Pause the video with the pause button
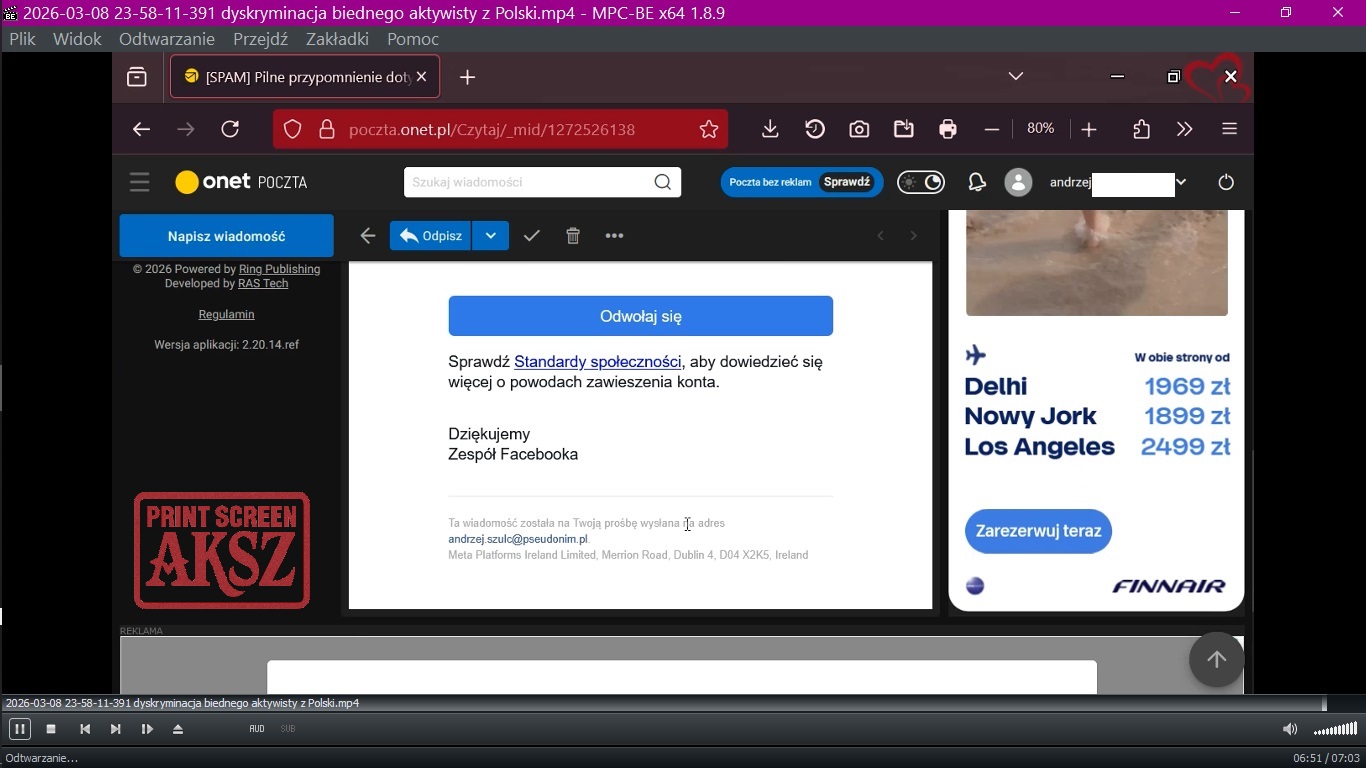The height and width of the screenshot is (768, 1366). pyautogui.click(x=19, y=729)
